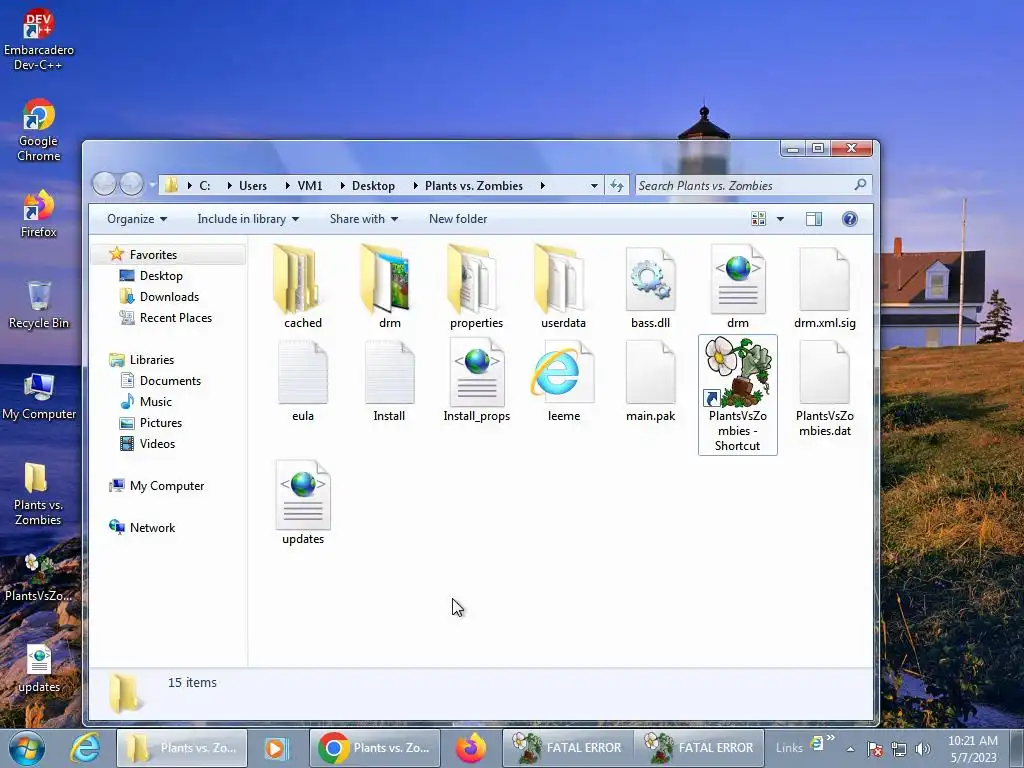Click the Embarcadero Dev-C++ desktop icon
Image resolution: width=1024 pixels, height=768 pixels.
point(39,40)
